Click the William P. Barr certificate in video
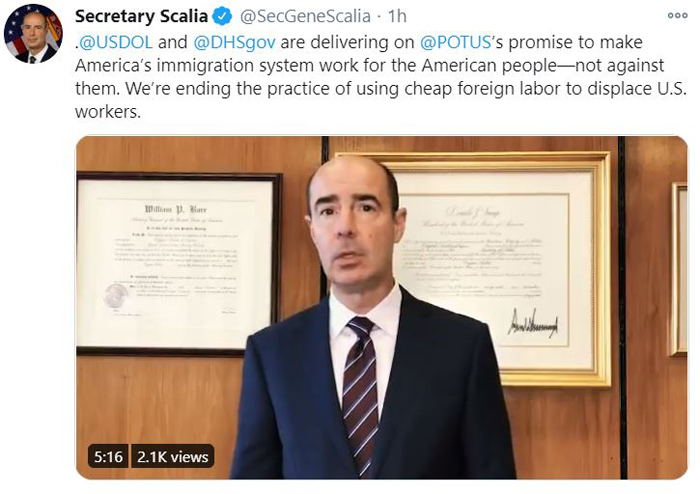The height and width of the screenshot is (494, 700). [179, 264]
